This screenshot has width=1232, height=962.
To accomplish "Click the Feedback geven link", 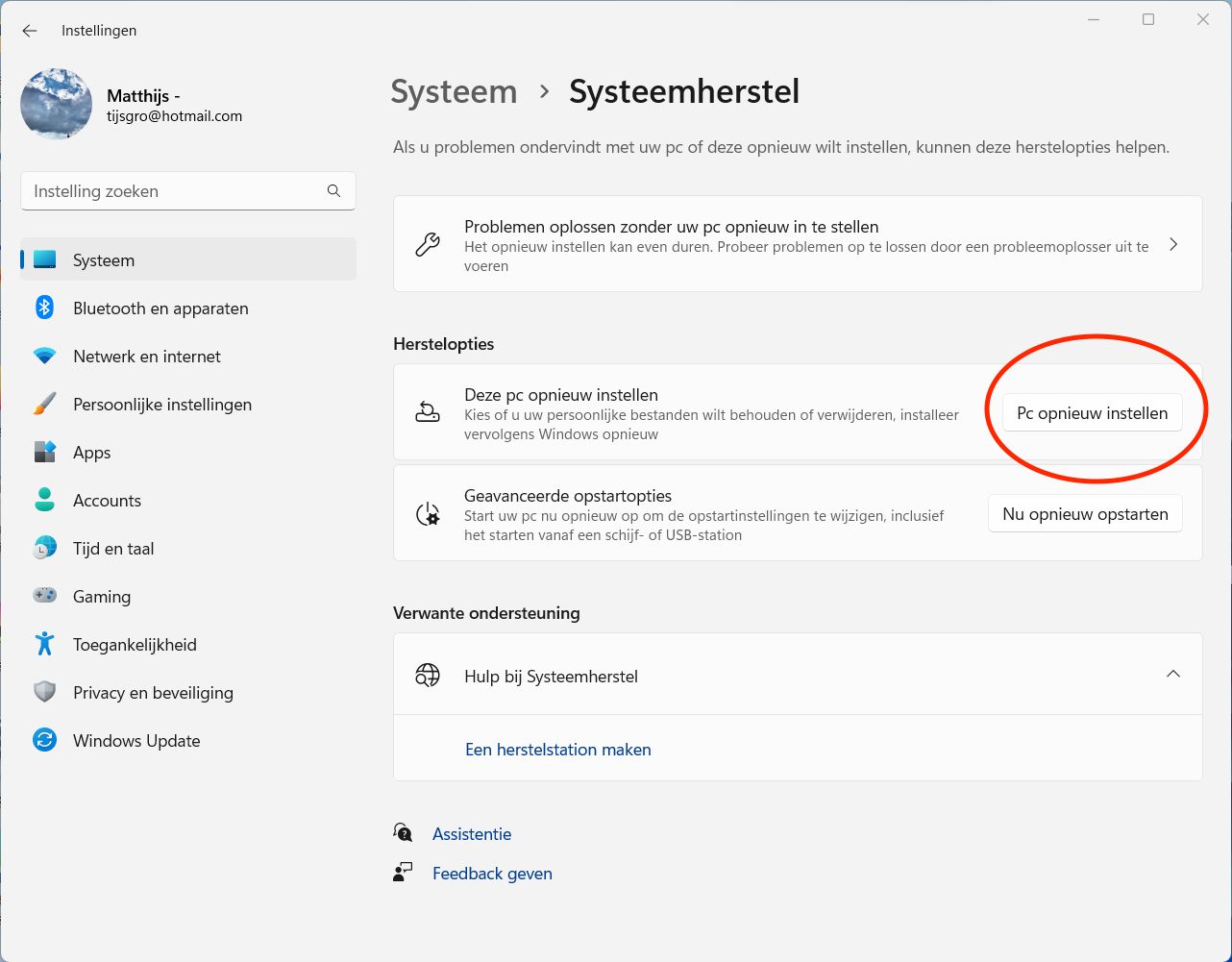I will coord(492,874).
